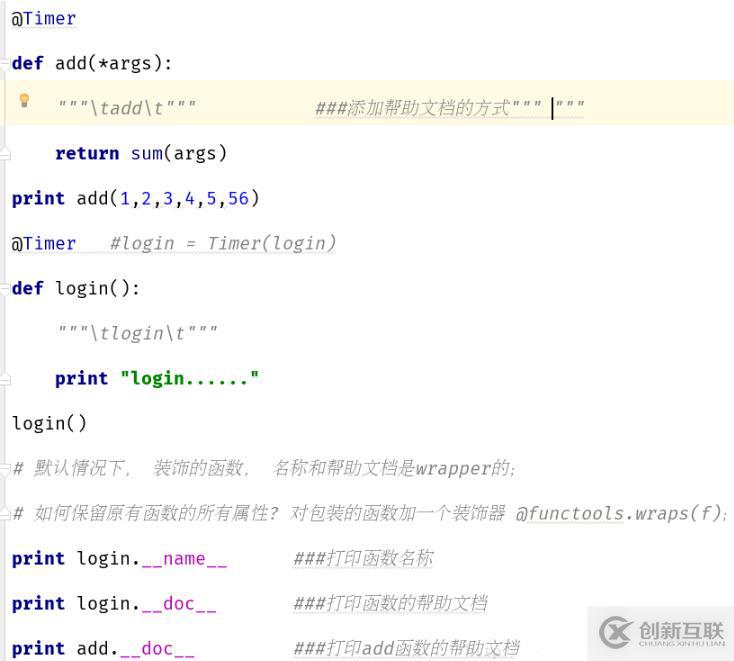Viewport: 734px width, 661px height.
Task: Click fold end marker beside print "login......"
Action: coord(5,379)
